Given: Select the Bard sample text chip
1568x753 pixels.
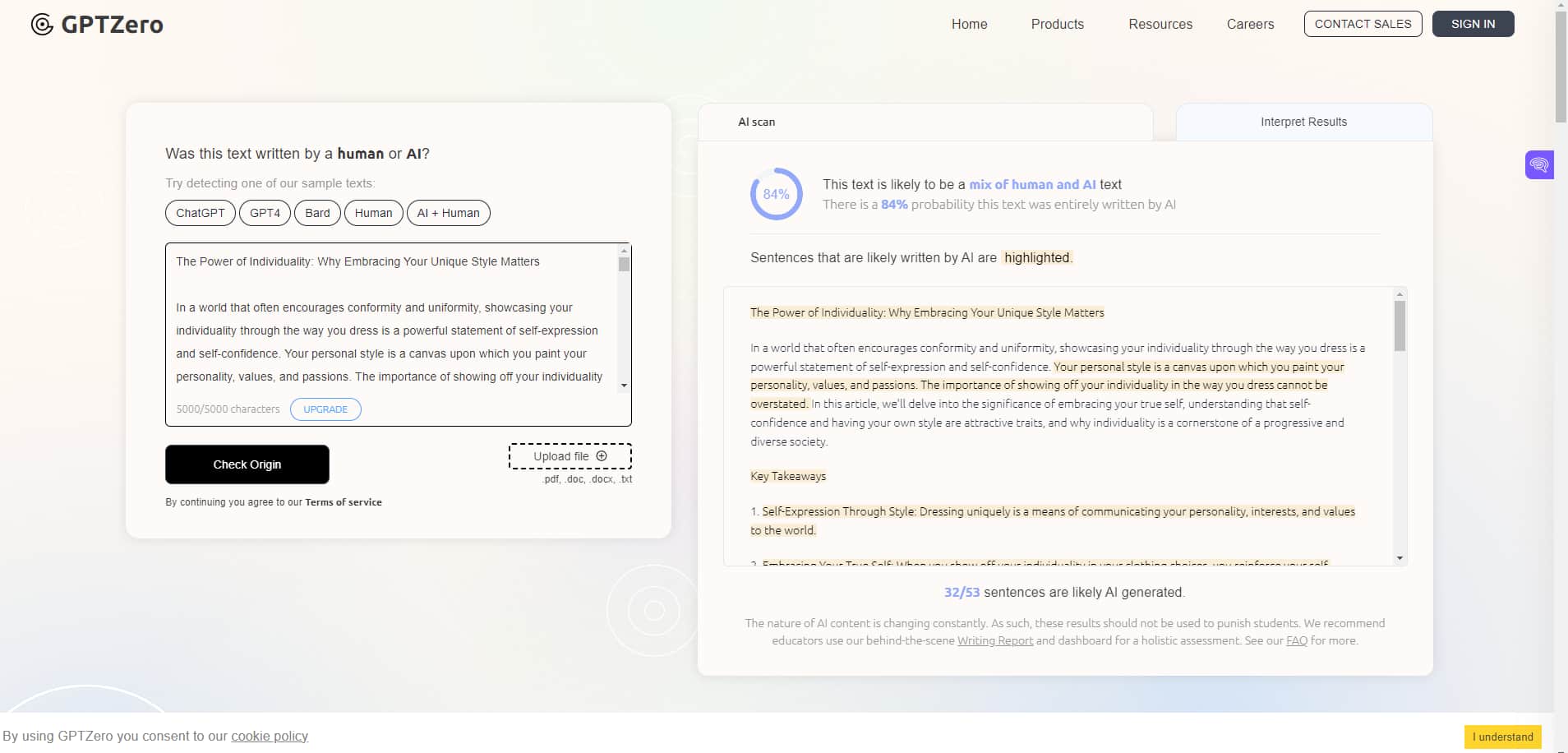Looking at the screenshot, I should [317, 213].
